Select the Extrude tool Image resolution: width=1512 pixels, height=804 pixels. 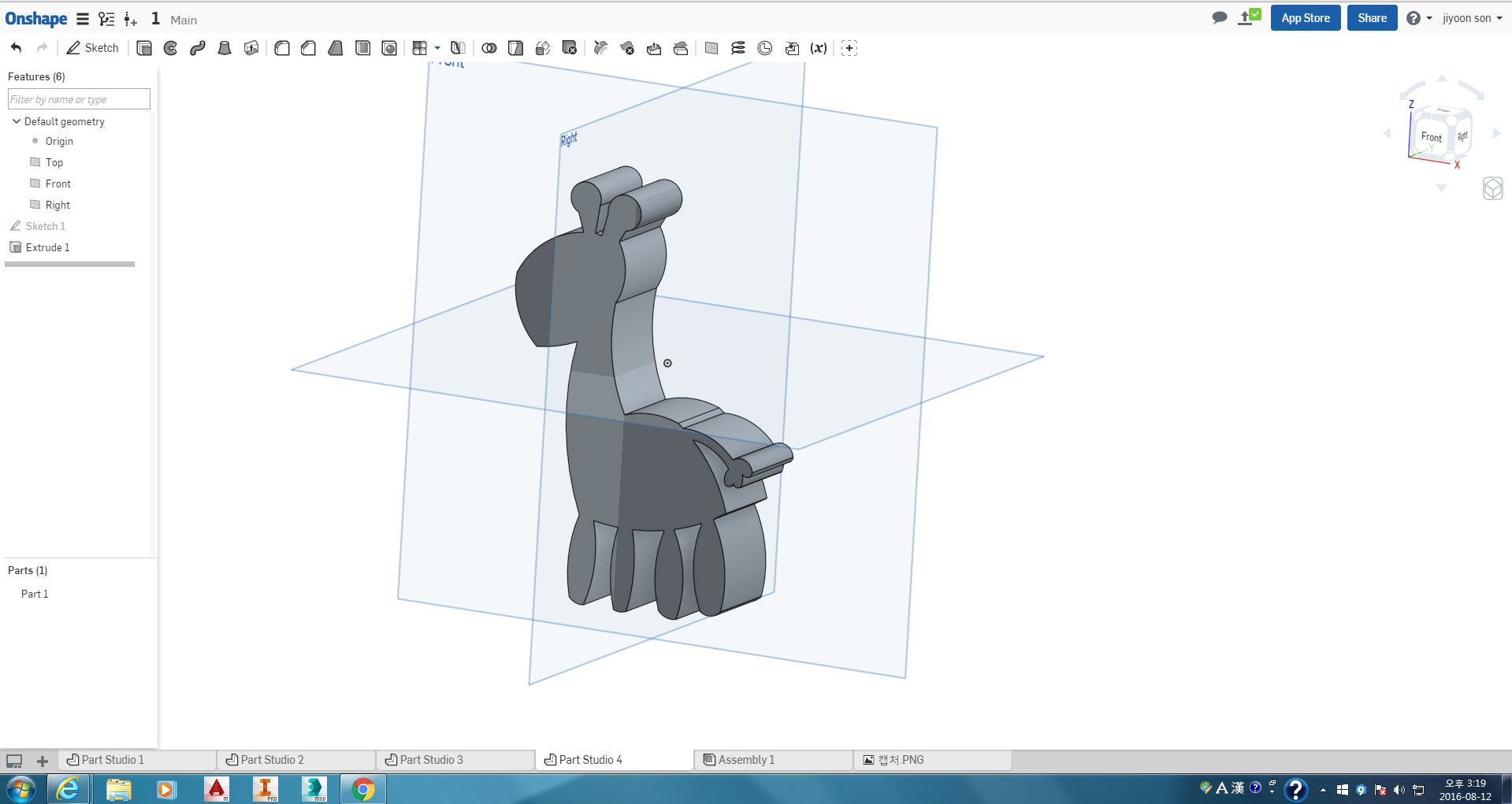click(x=144, y=48)
